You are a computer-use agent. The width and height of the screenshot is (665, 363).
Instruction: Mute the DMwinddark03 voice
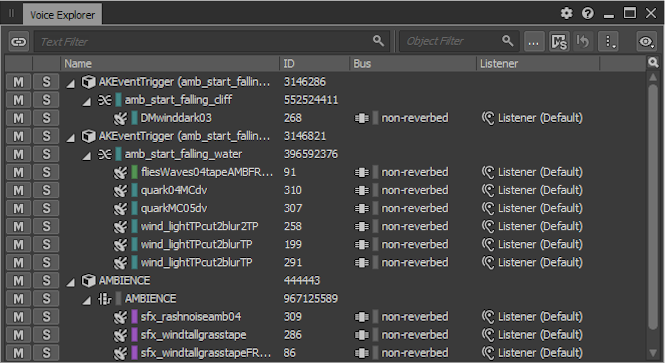point(18,118)
